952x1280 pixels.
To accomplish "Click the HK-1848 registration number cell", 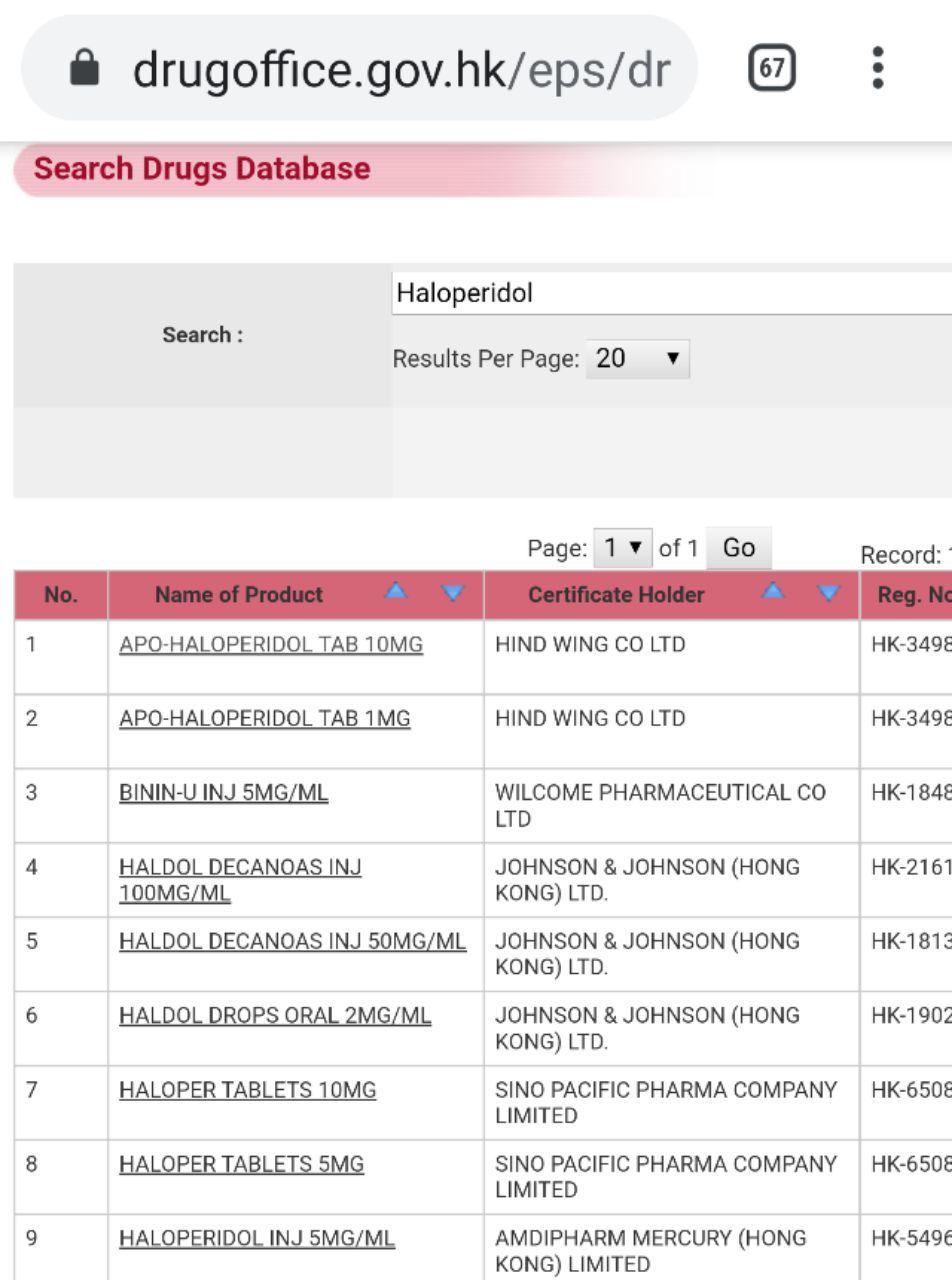I will click(x=906, y=806).
